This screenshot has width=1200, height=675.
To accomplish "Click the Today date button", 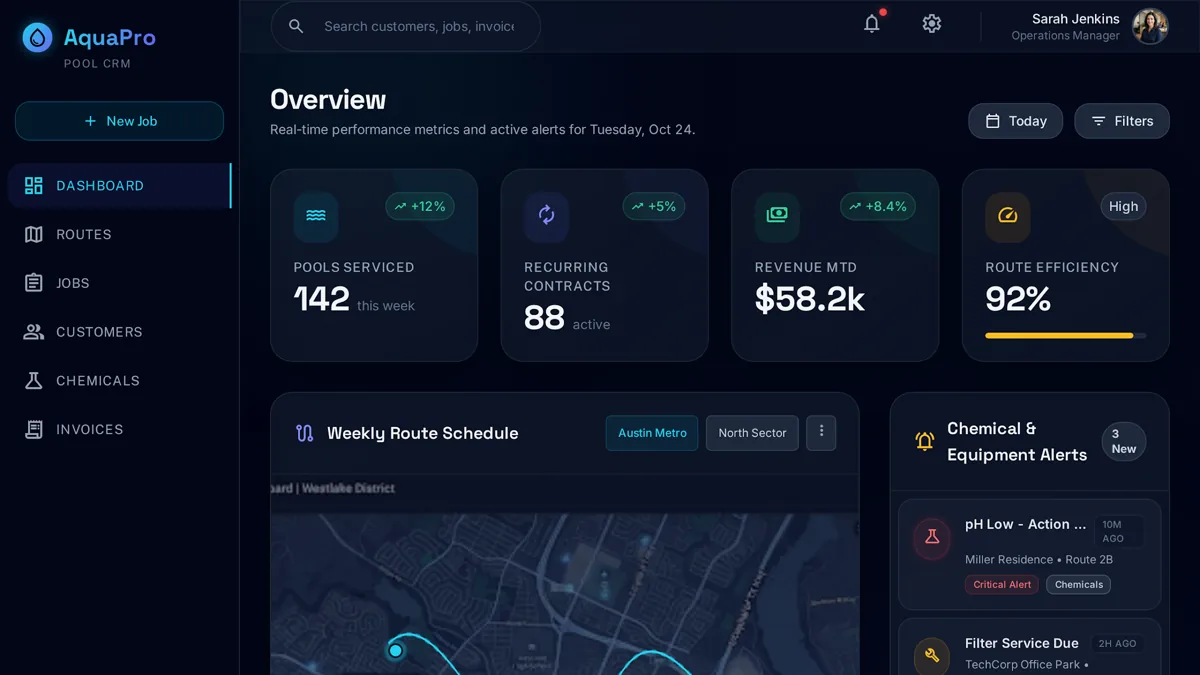I will pos(1015,121).
